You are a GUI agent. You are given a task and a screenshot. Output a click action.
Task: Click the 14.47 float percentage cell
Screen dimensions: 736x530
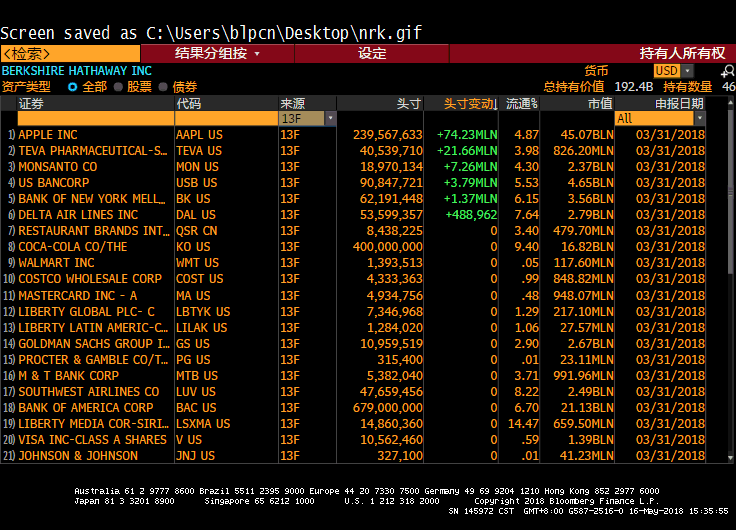tap(523, 423)
